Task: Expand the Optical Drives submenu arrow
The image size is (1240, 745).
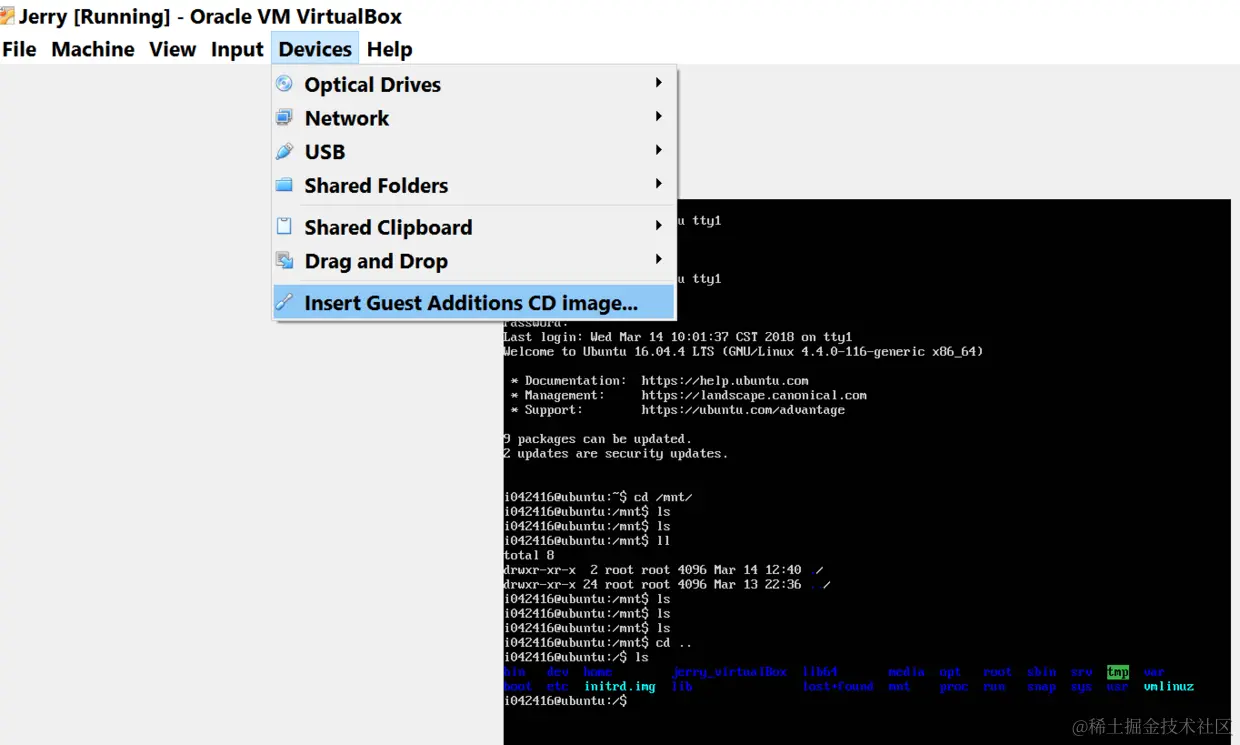Action: coord(658,83)
